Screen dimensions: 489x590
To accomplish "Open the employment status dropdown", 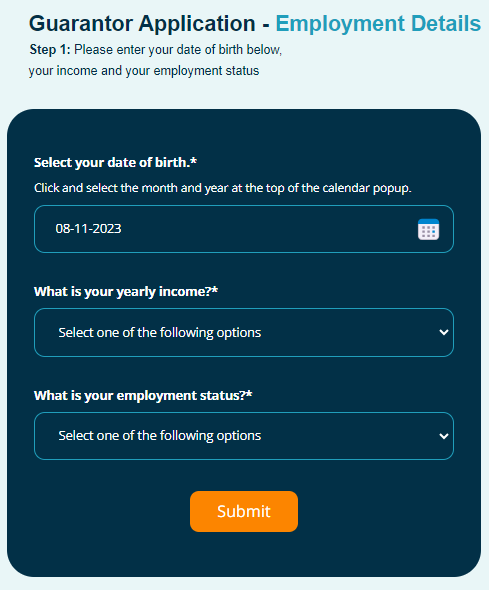I will pyautogui.click(x=244, y=436).
